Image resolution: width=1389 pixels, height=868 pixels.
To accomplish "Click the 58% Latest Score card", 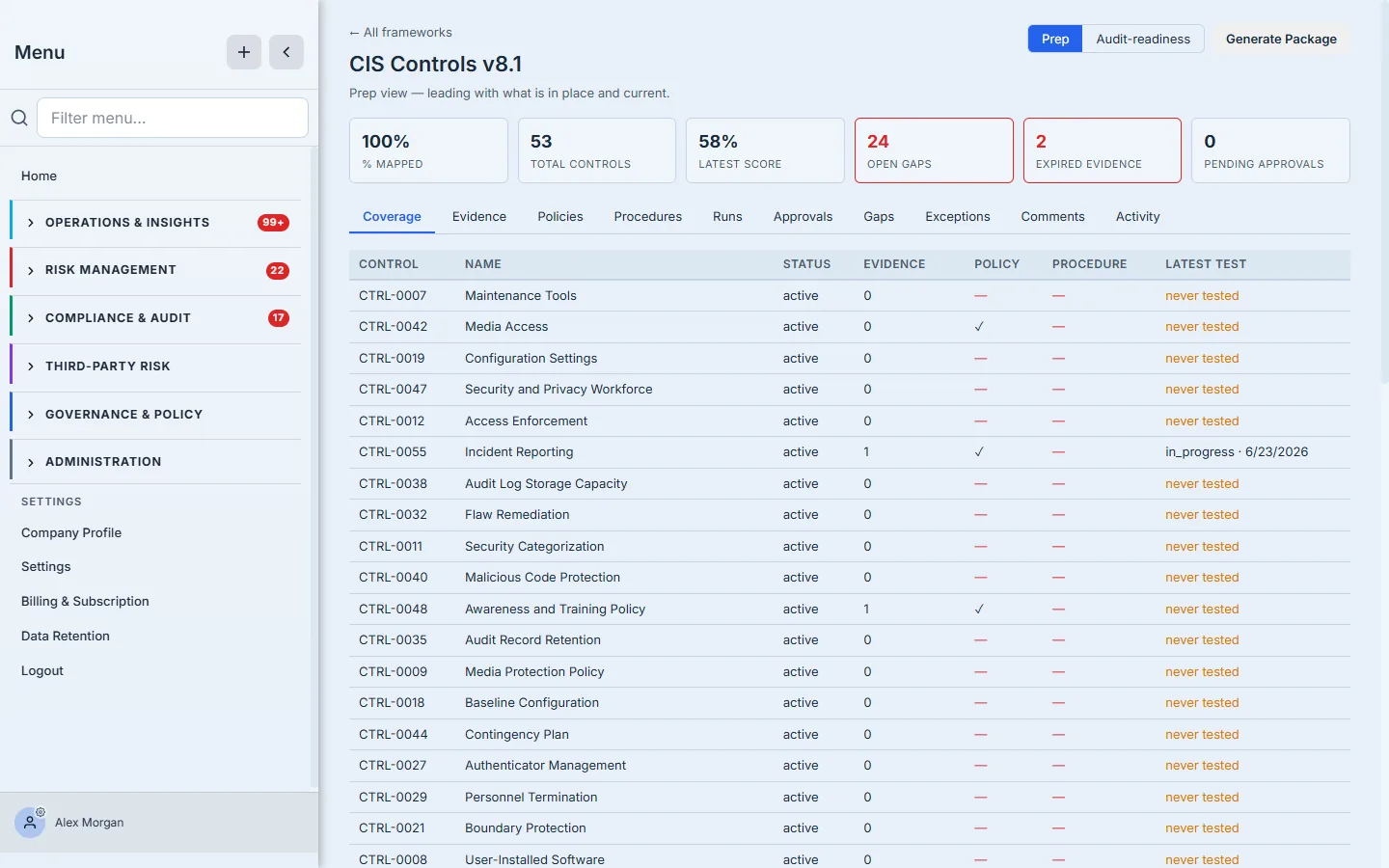I will point(765,150).
